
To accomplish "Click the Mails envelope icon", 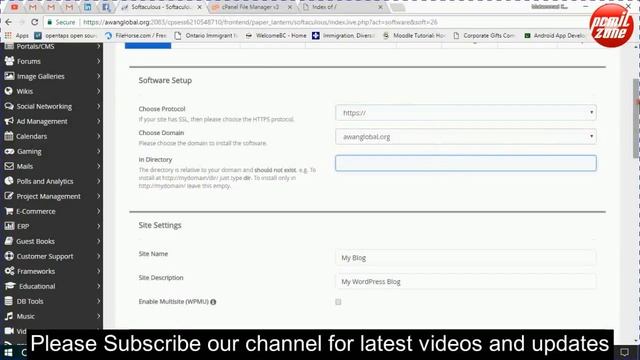I will [x=9, y=166].
